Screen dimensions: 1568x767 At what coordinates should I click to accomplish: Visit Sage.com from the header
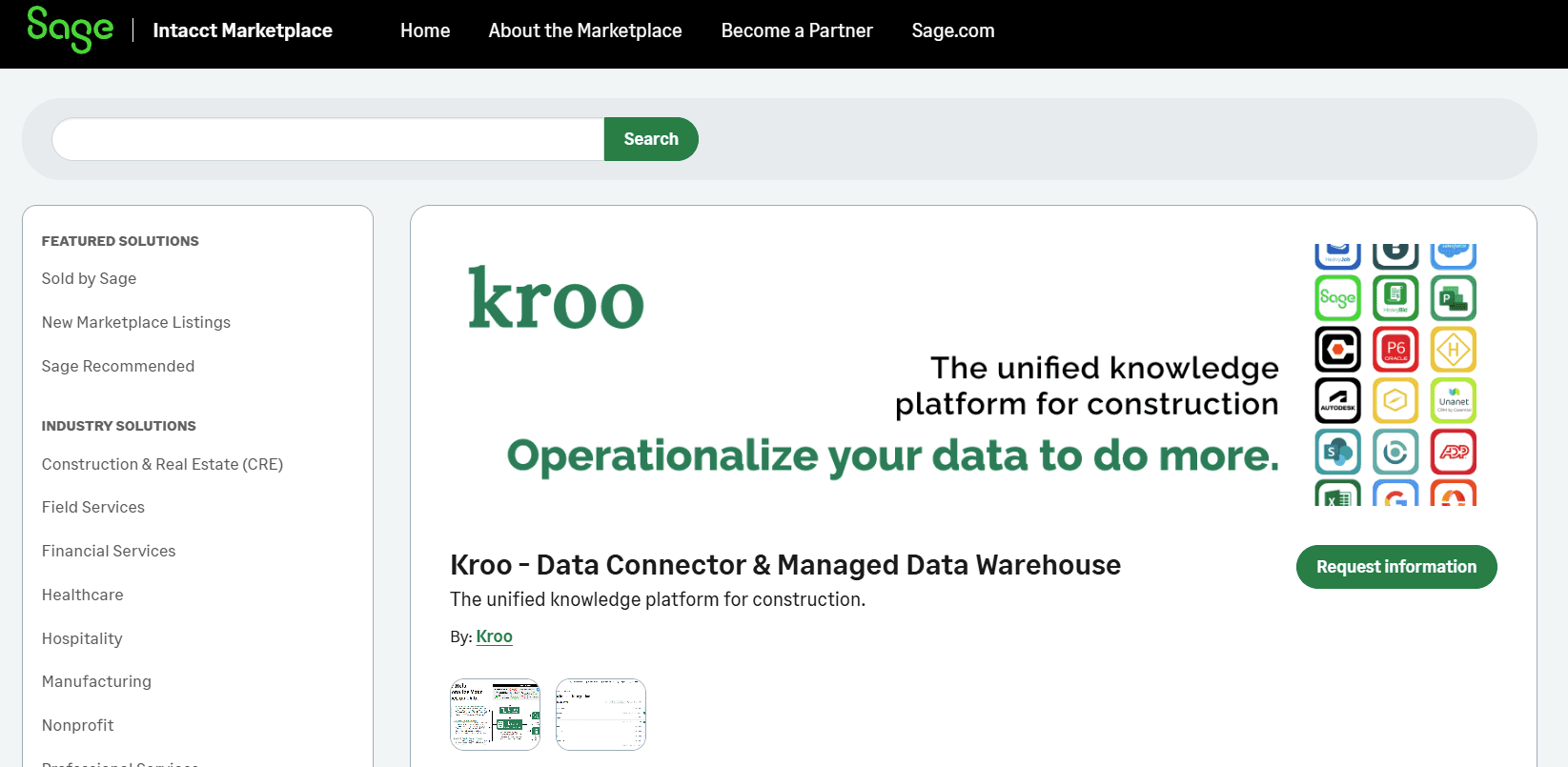click(x=953, y=30)
